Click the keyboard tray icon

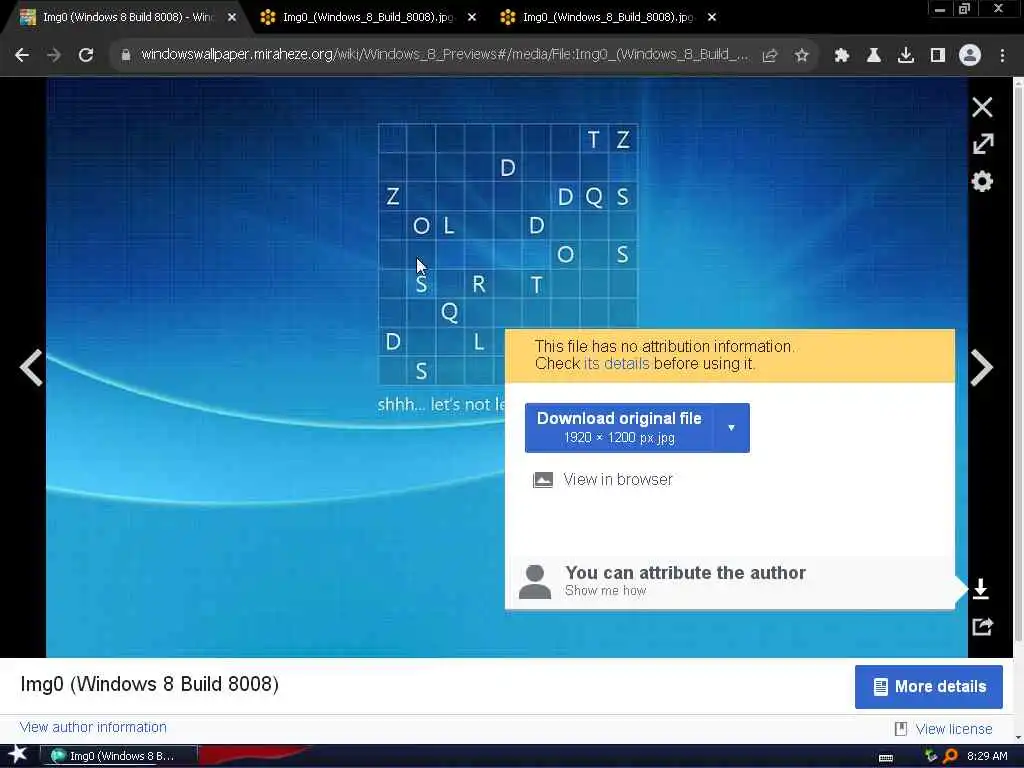coord(886,757)
